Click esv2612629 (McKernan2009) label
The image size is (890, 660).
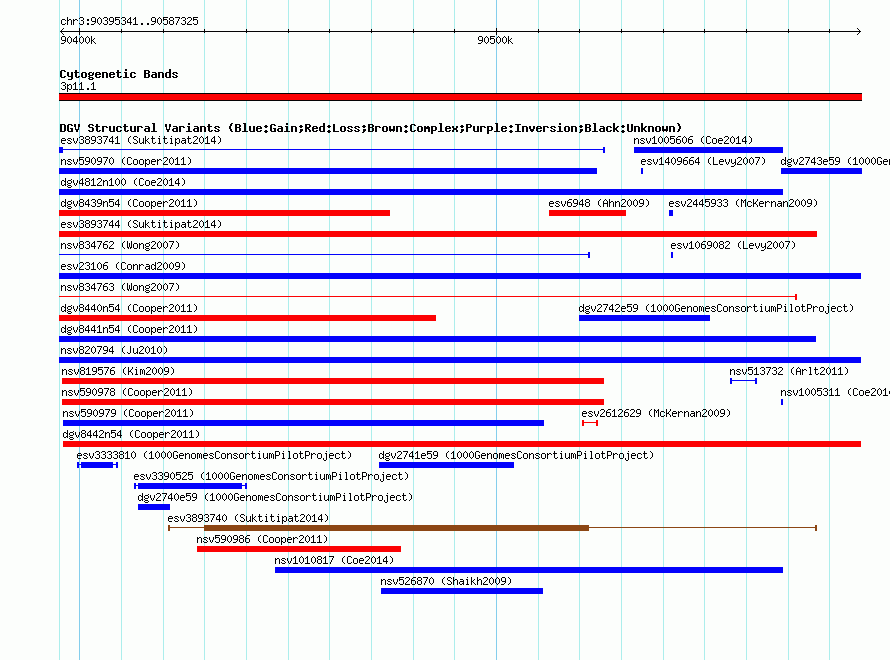coord(656,413)
